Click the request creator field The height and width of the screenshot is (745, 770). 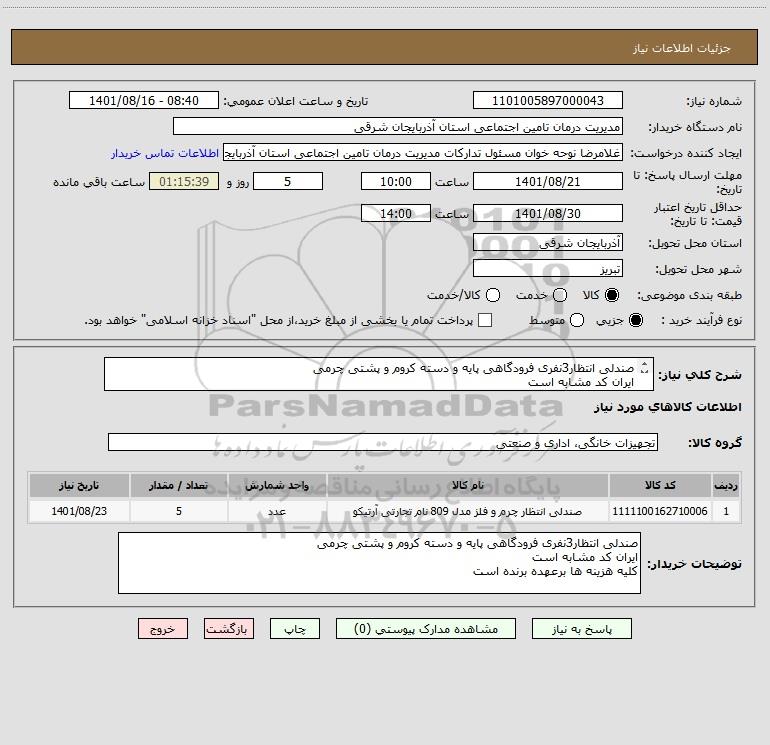pyautogui.click(x=423, y=153)
